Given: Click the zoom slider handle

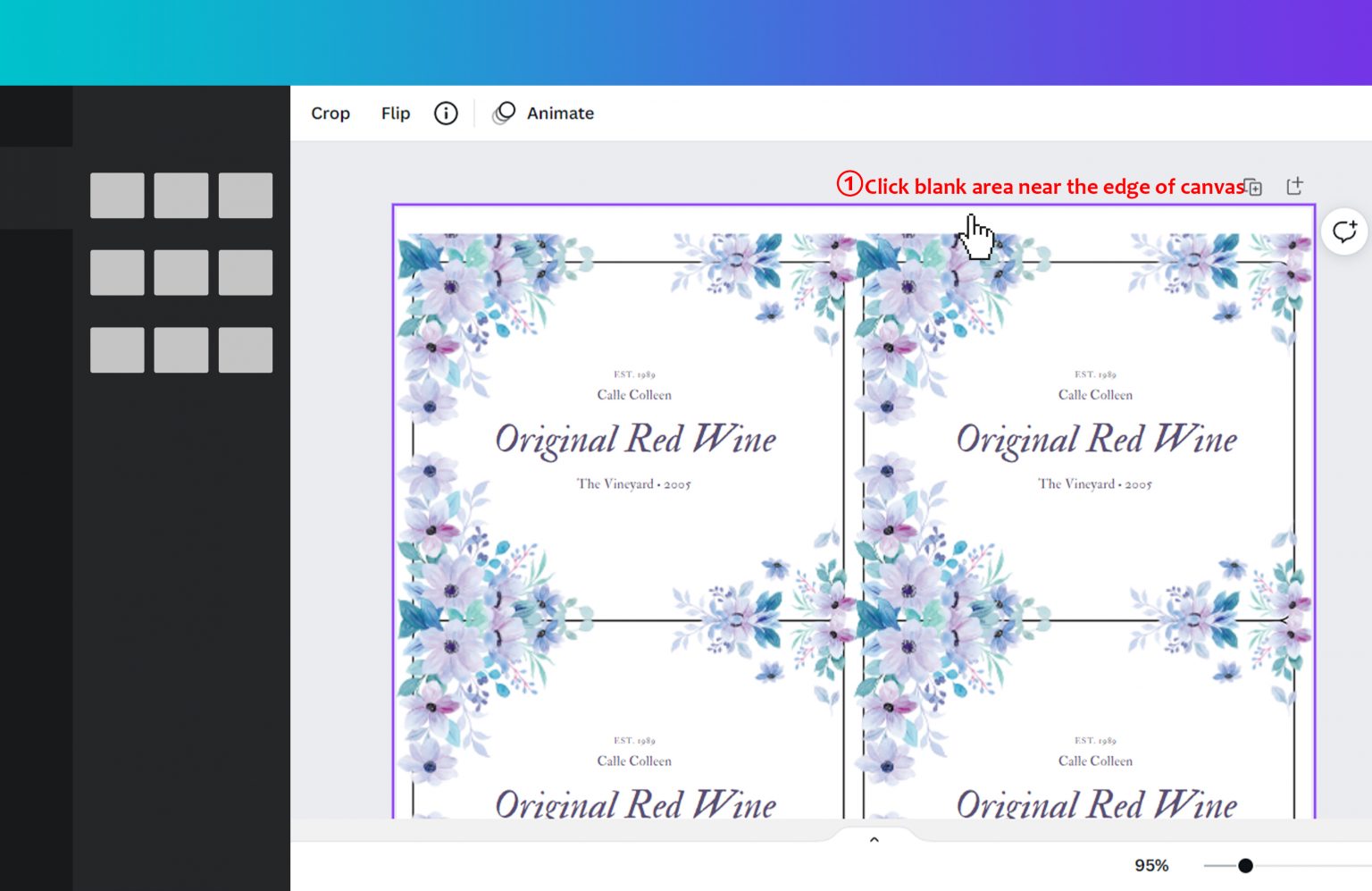Looking at the screenshot, I should (1244, 864).
